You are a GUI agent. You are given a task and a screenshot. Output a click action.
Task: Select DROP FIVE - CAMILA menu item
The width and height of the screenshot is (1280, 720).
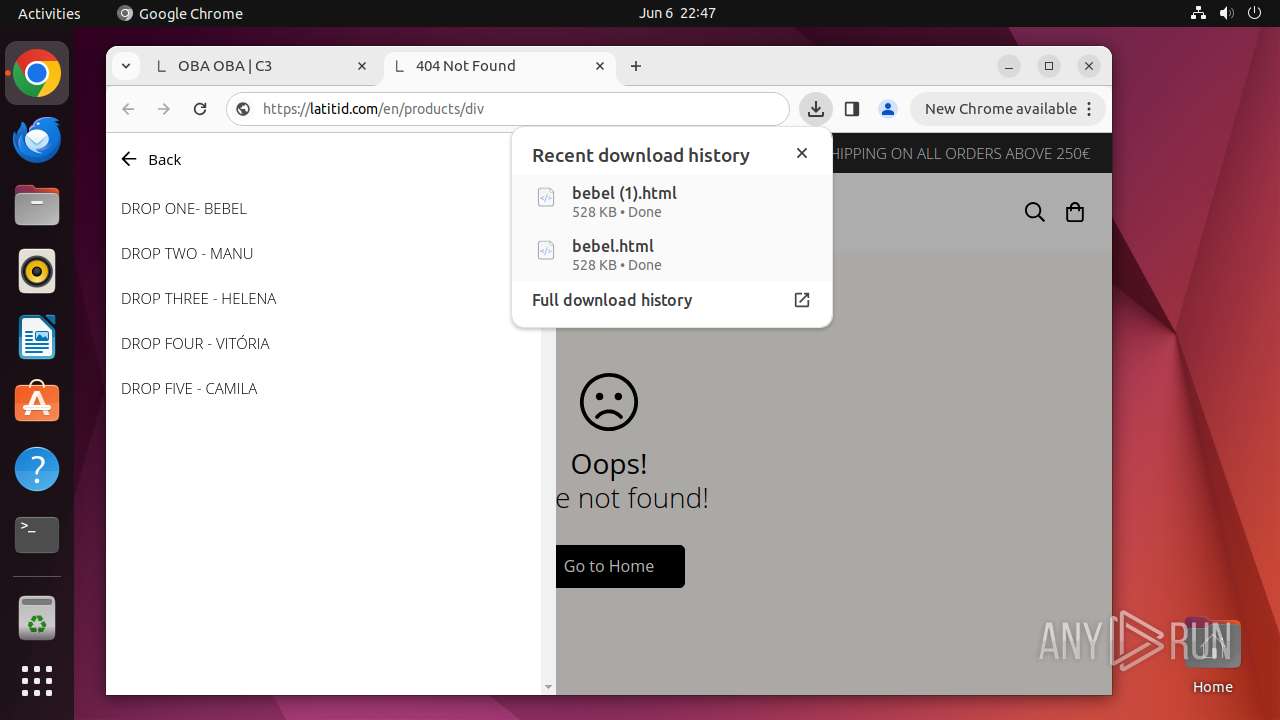pos(189,389)
